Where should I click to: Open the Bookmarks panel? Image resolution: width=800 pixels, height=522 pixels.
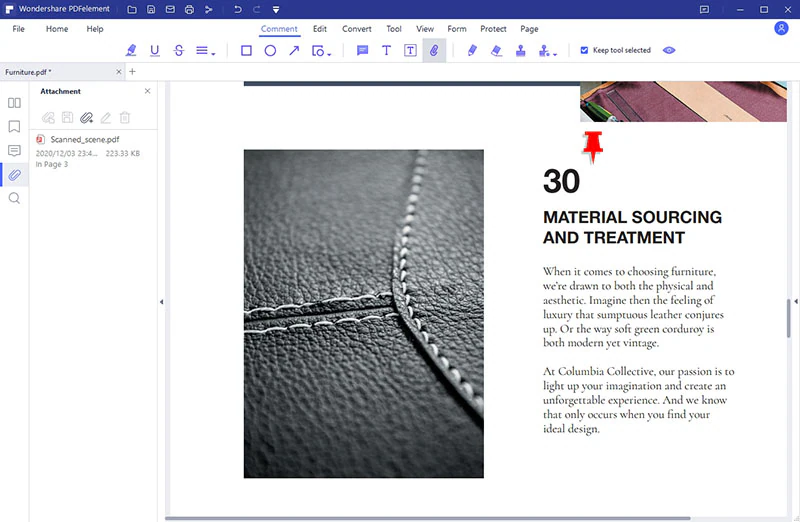[14, 127]
